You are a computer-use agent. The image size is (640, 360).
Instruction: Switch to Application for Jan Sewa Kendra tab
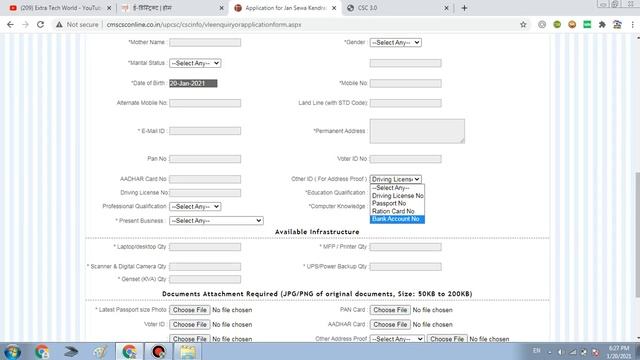tap(285, 8)
